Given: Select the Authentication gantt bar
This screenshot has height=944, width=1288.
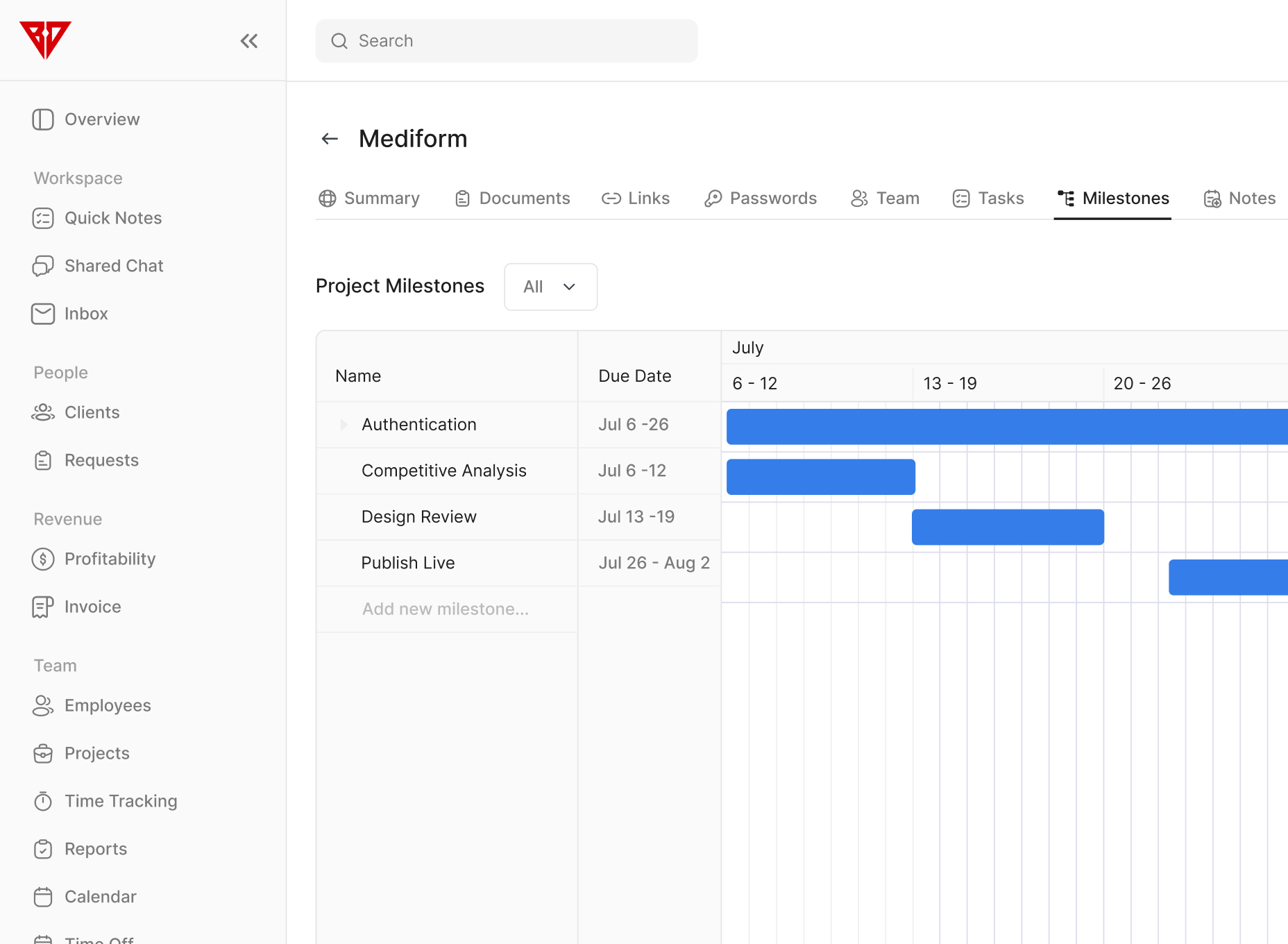Looking at the screenshot, I should 1007,426.
